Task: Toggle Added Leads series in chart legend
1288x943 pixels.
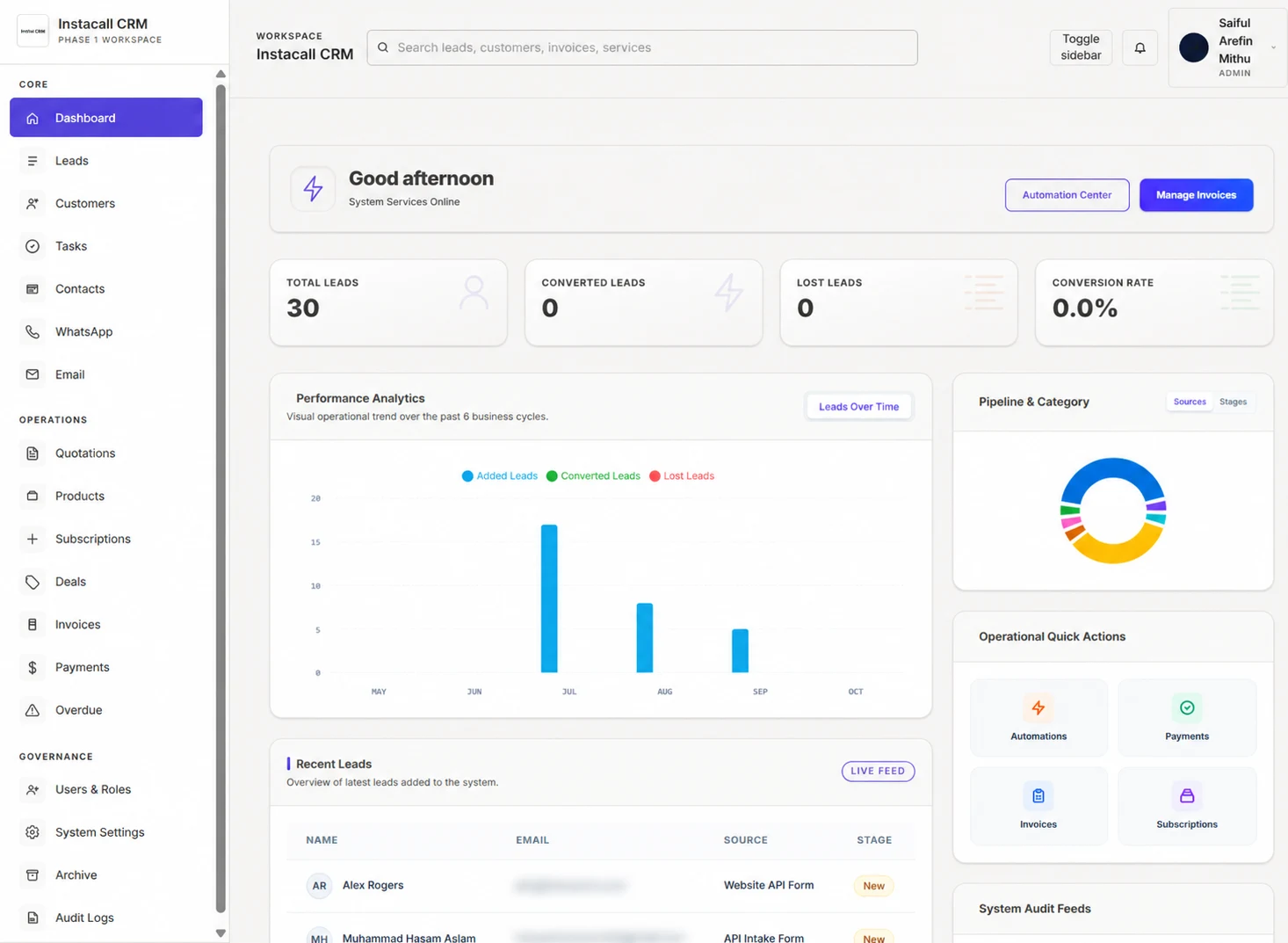Action: point(500,476)
